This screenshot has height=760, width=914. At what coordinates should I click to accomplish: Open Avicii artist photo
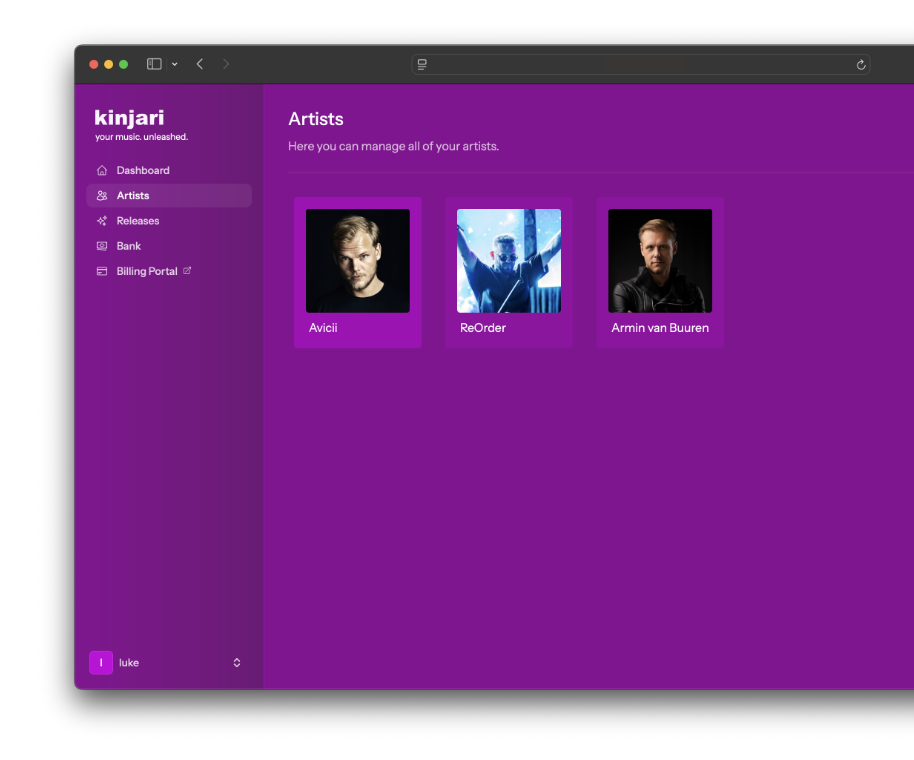click(x=358, y=261)
